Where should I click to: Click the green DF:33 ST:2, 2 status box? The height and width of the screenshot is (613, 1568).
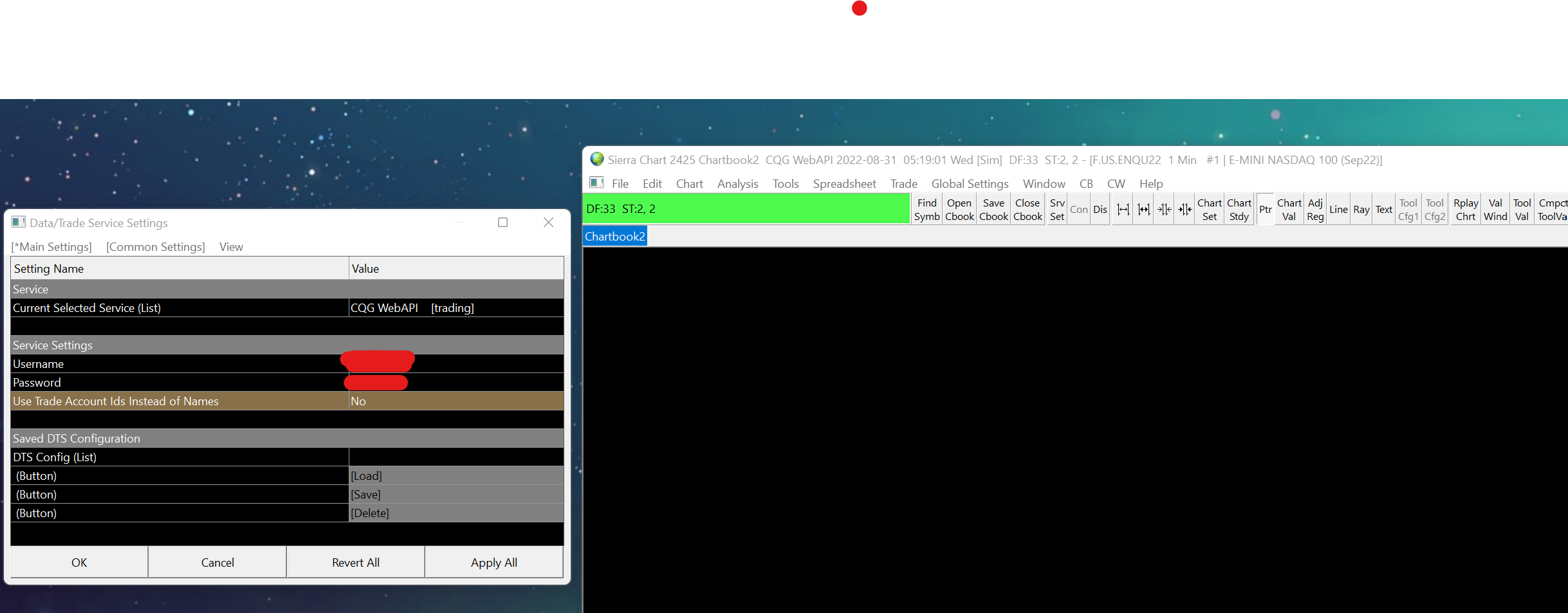tap(746, 209)
